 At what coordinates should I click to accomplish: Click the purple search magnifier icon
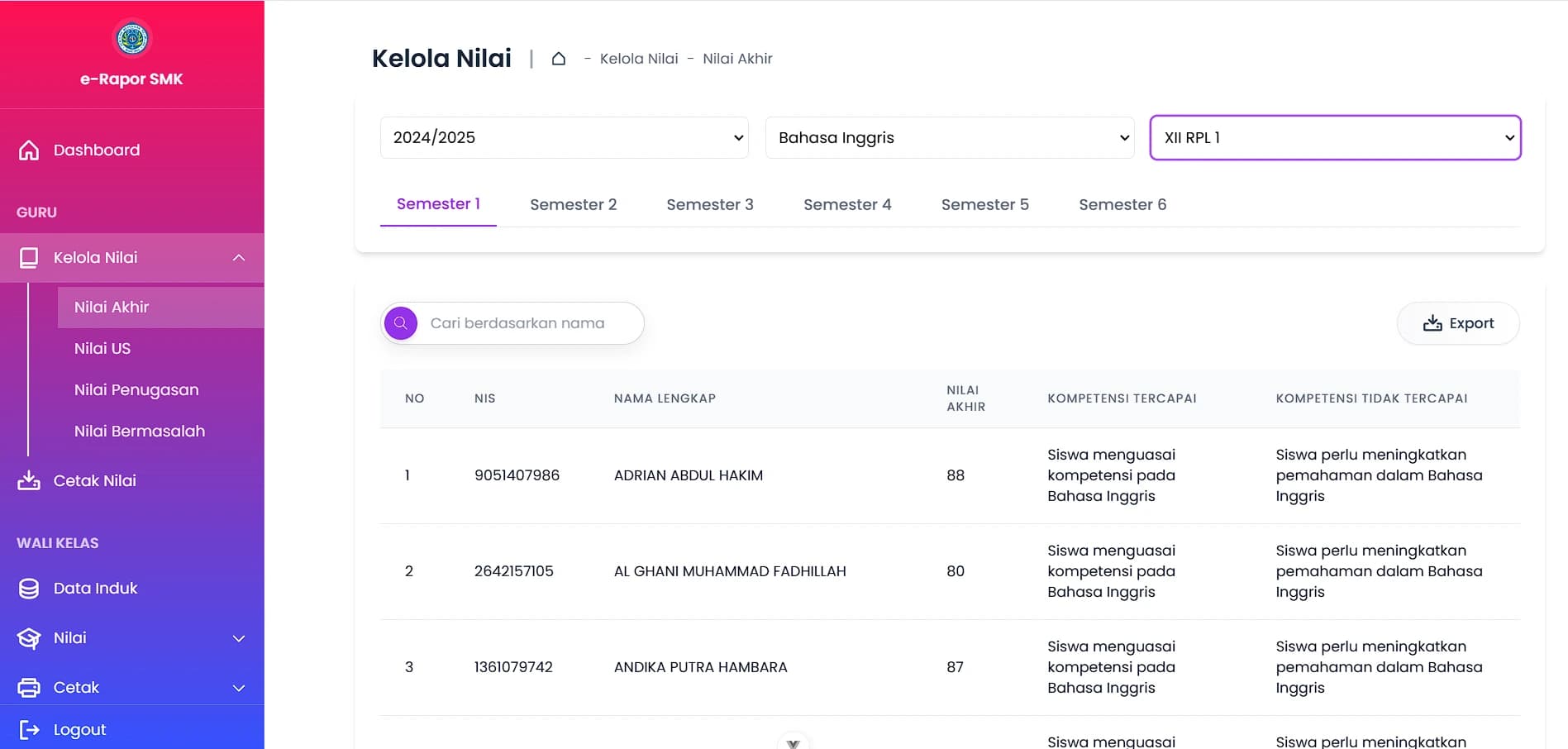point(401,323)
